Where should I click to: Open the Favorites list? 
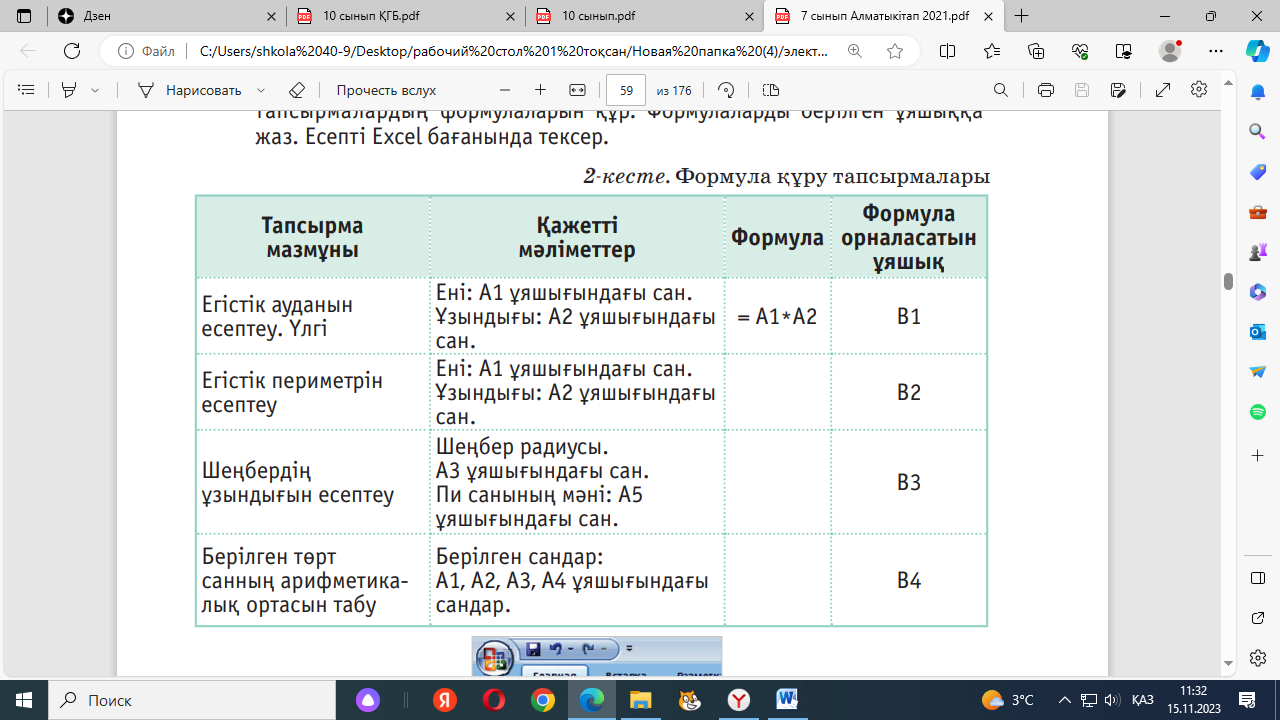pyautogui.click(x=991, y=51)
